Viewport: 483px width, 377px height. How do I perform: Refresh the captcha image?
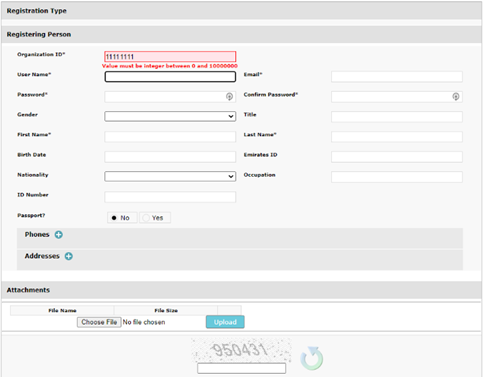[x=312, y=358]
